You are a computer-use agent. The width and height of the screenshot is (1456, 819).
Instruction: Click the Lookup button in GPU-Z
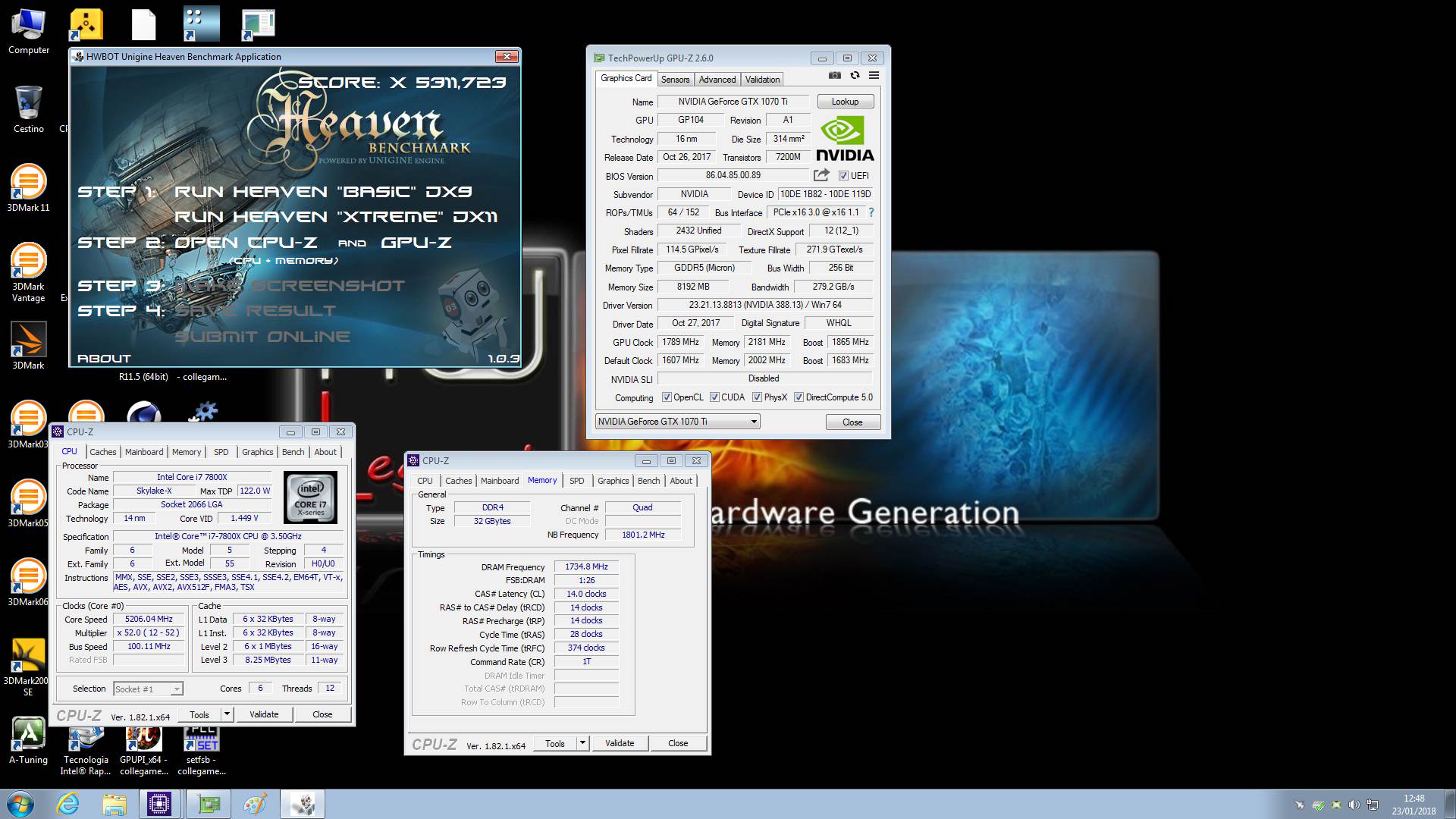(845, 102)
